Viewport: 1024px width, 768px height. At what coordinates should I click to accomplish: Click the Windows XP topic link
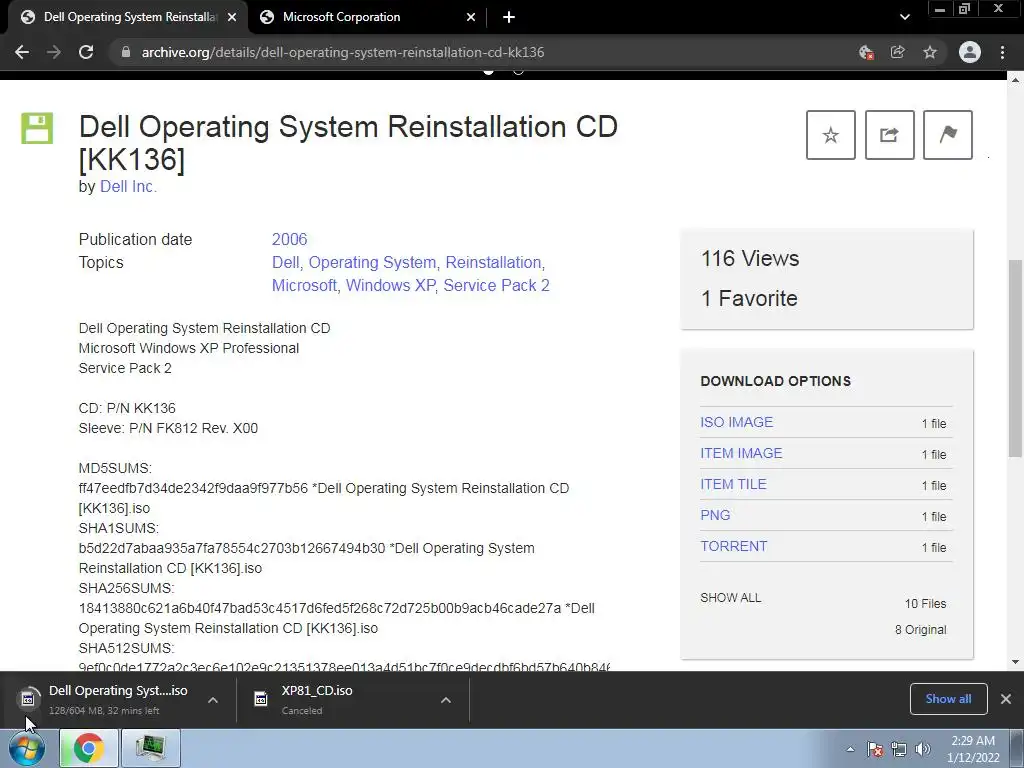[390, 285]
